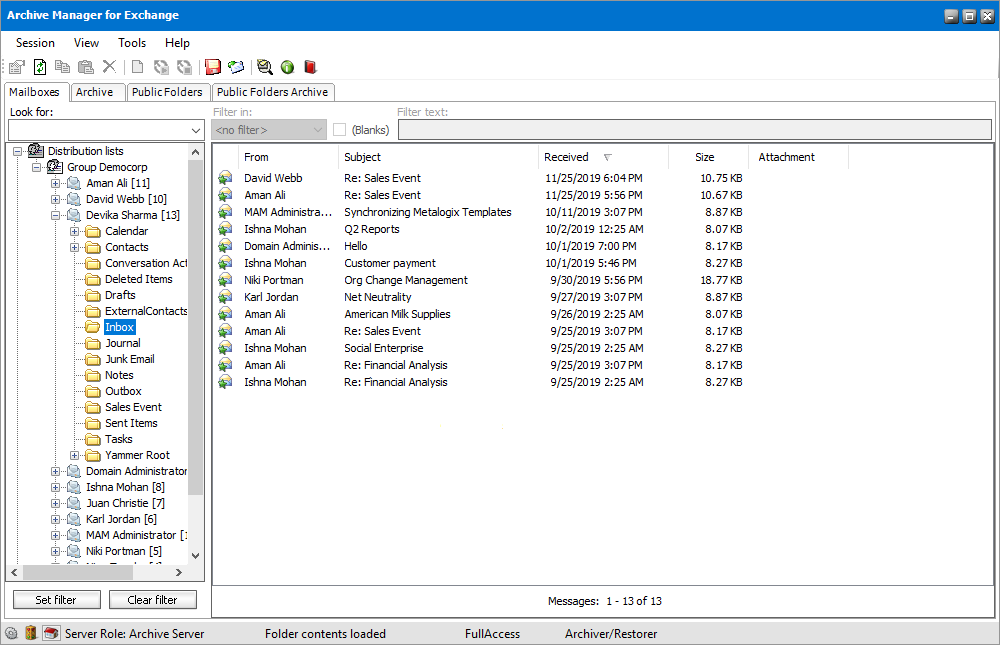
Task: Switch to the Public Folders Archive tab
Action: 272,92
